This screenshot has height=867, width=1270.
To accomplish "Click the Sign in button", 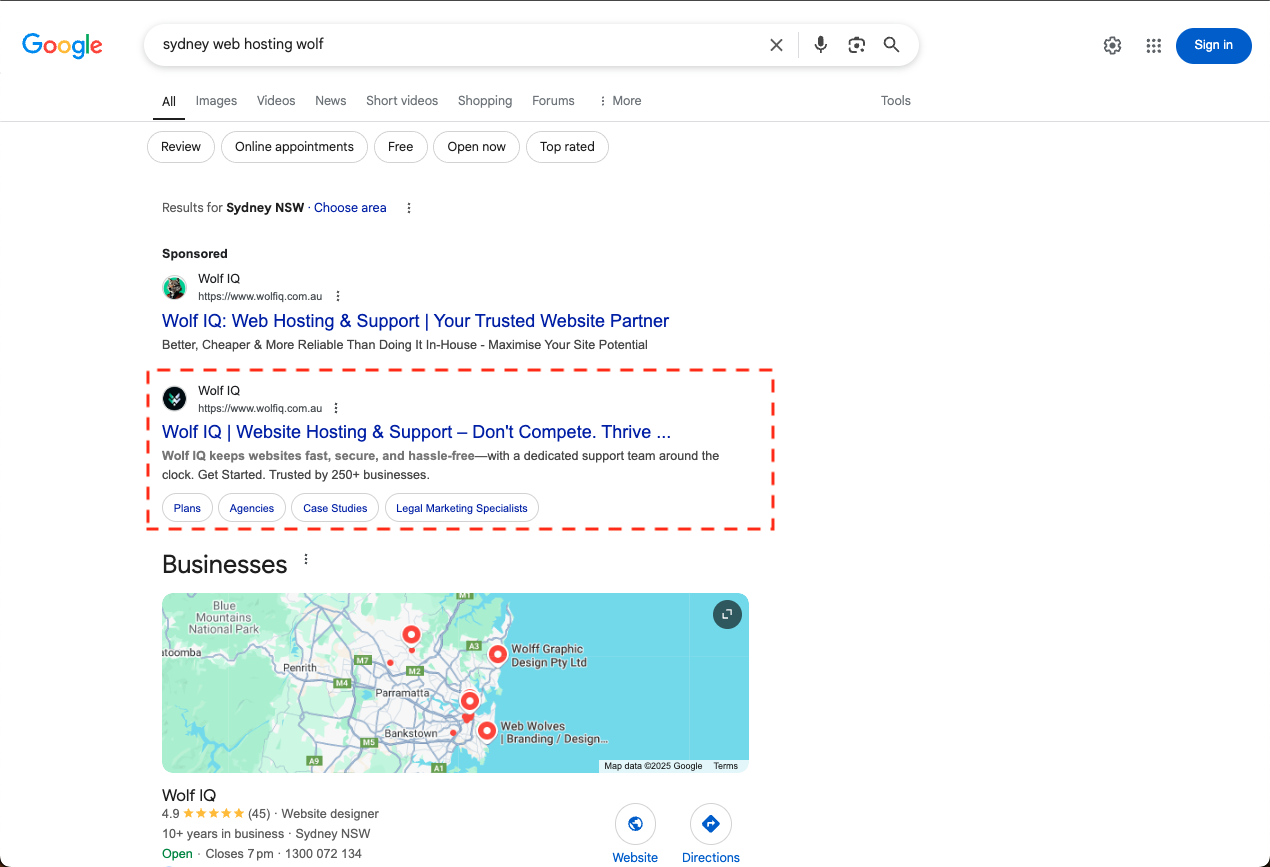I will click(1213, 45).
